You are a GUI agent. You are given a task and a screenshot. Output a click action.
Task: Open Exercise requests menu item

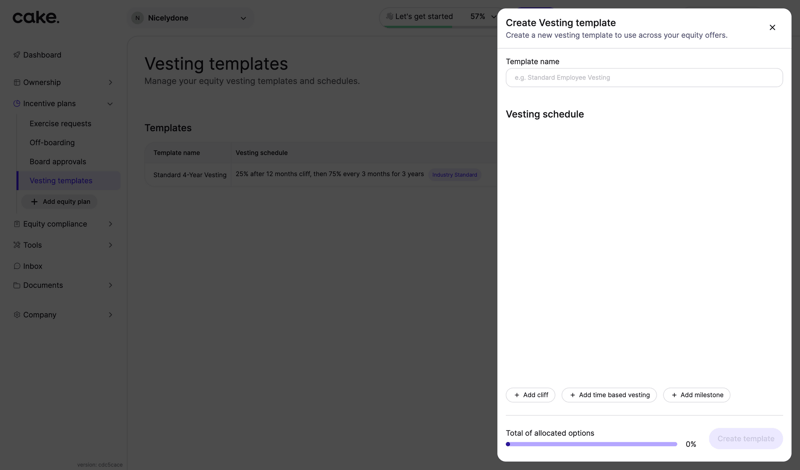point(60,124)
